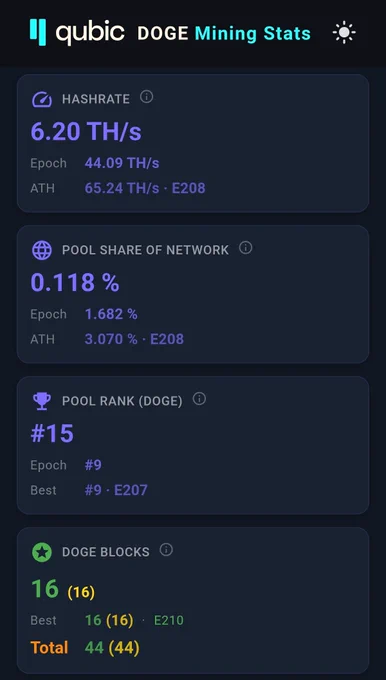Show info for Pool Share of Network

(245, 248)
